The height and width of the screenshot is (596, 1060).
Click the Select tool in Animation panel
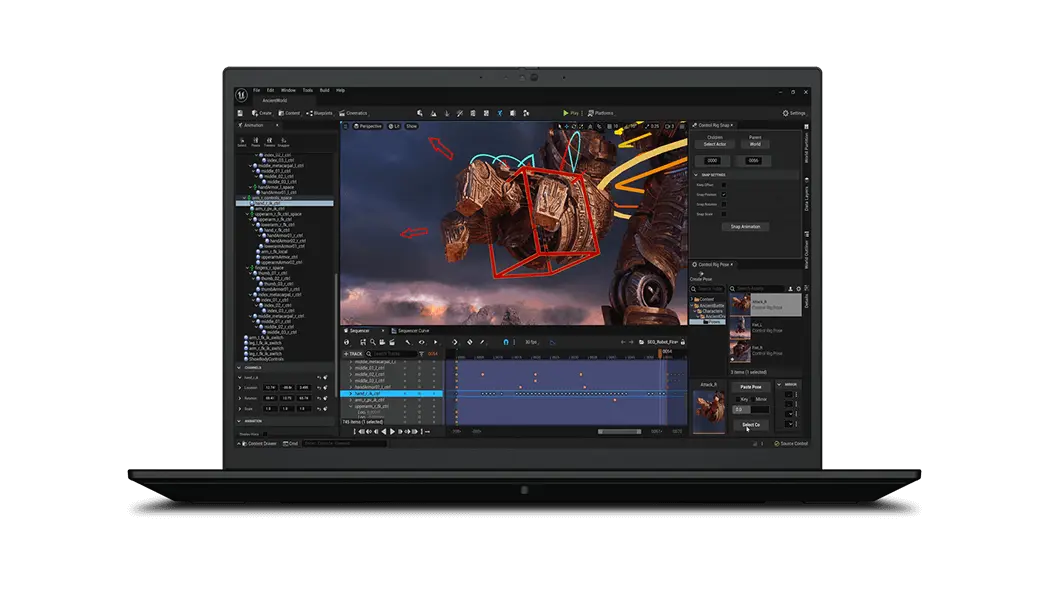tap(242, 142)
